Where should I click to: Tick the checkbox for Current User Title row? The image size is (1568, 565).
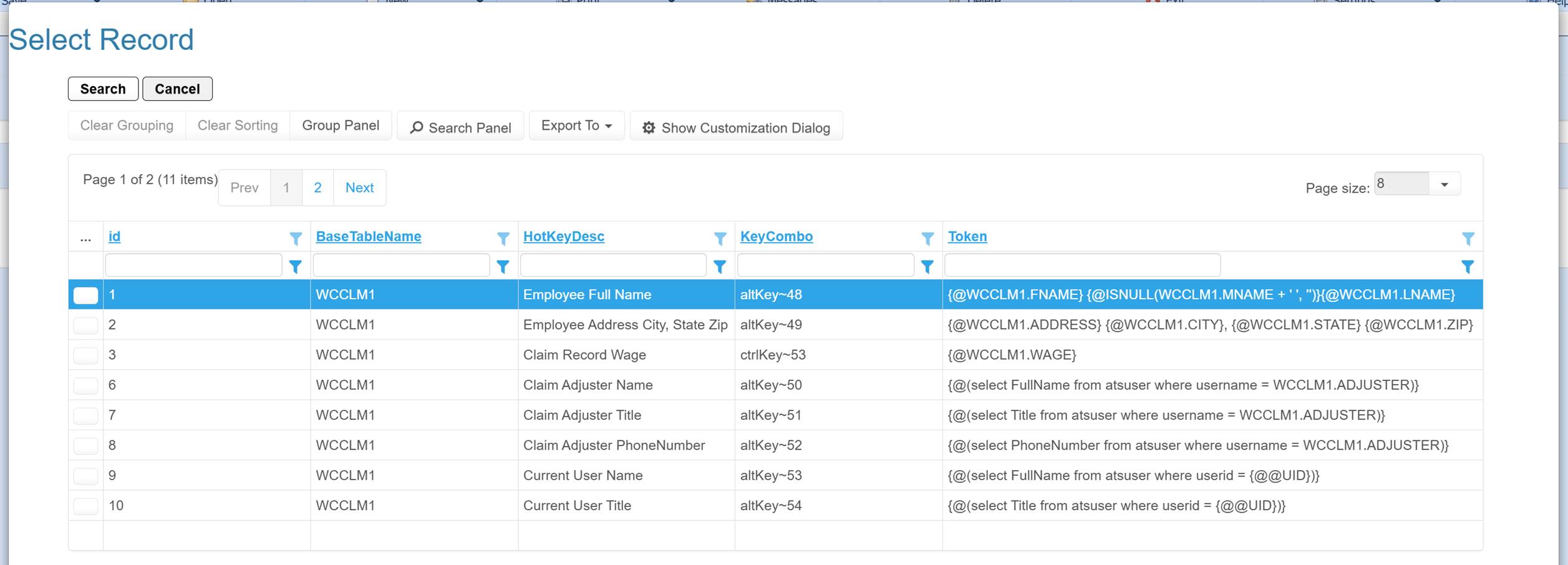coord(85,506)
